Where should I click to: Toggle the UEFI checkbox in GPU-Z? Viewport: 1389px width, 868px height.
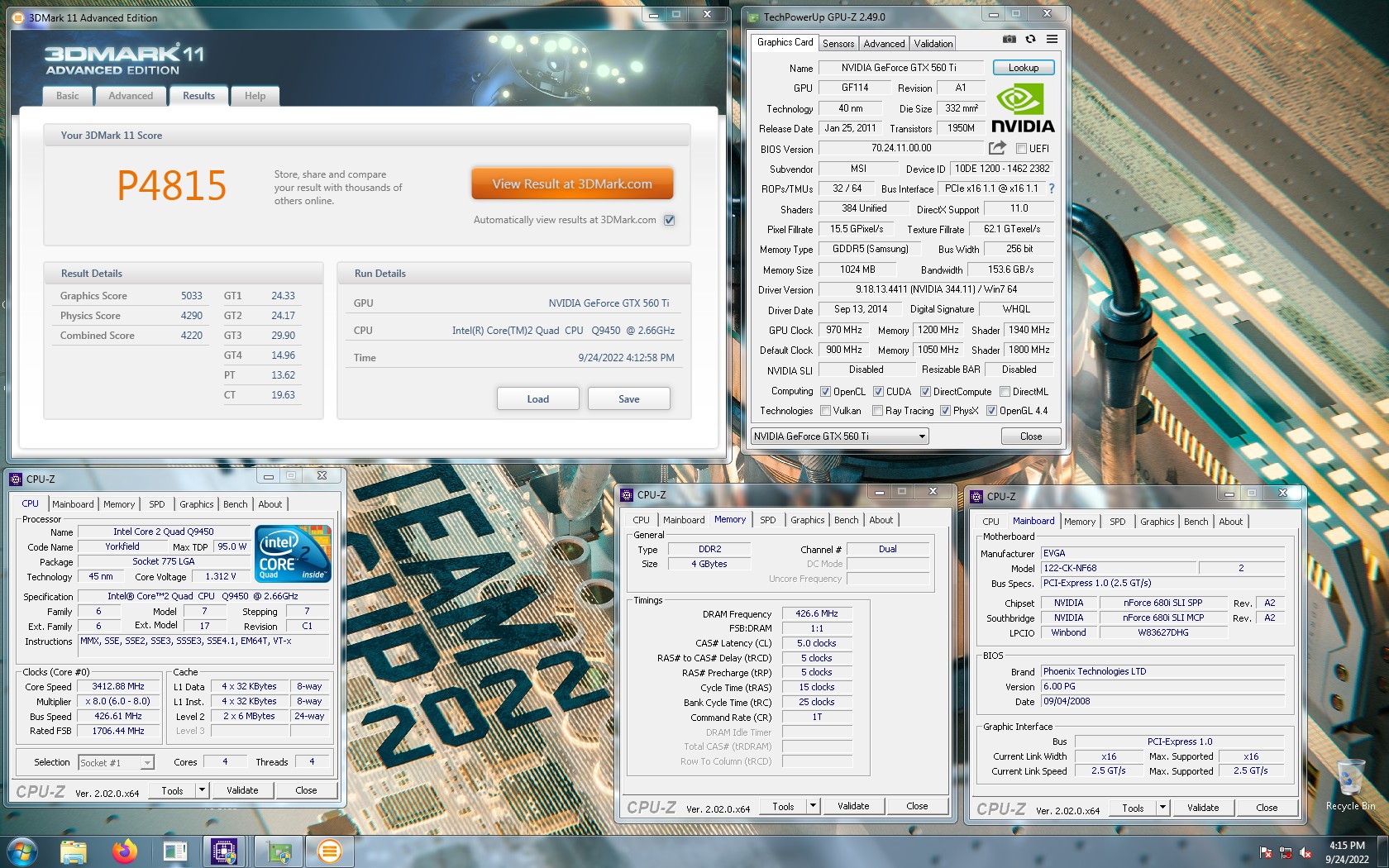1021,149
